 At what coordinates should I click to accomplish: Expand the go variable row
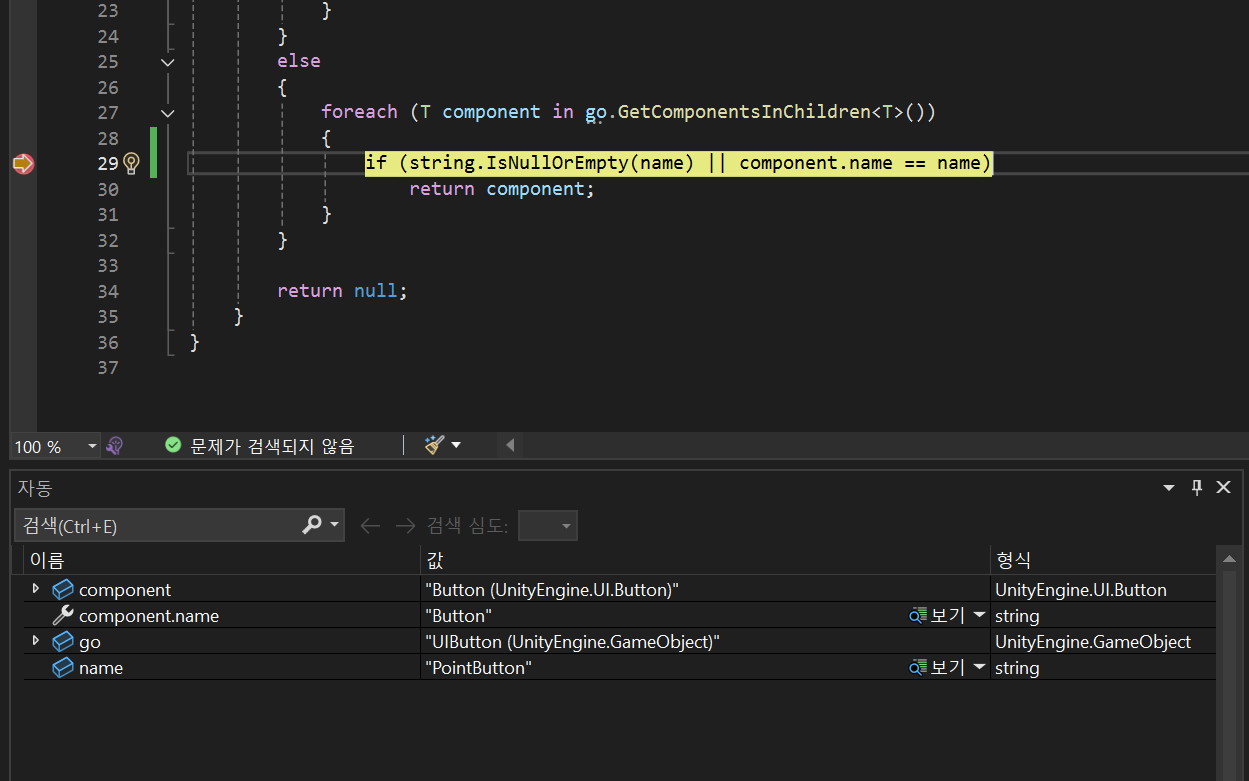[x=36, y=641]
